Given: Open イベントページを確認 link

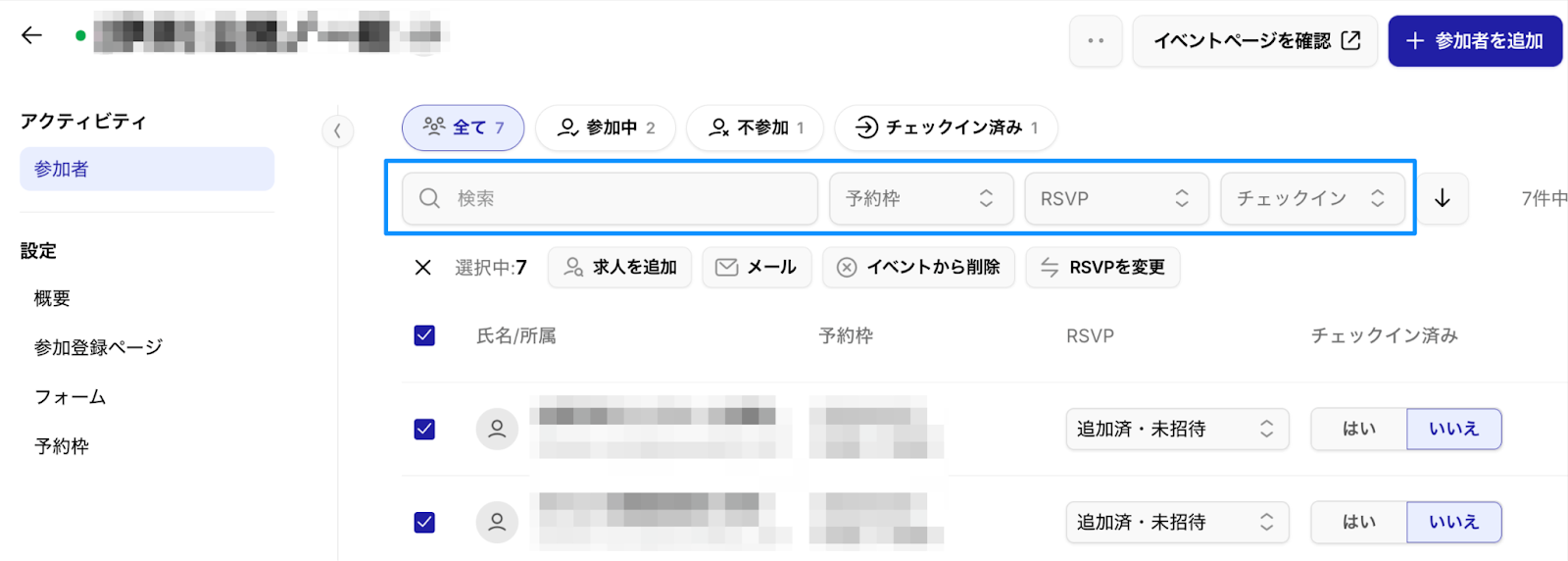Looking at the screenshot, I should [1255, 41].
